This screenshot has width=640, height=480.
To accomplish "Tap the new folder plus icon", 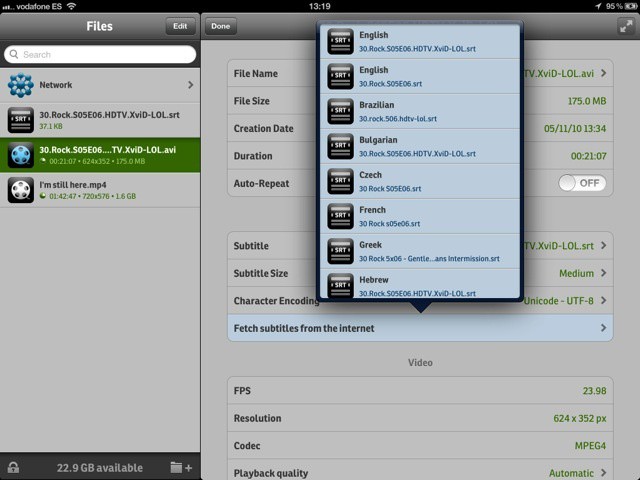I will point(181,467).
